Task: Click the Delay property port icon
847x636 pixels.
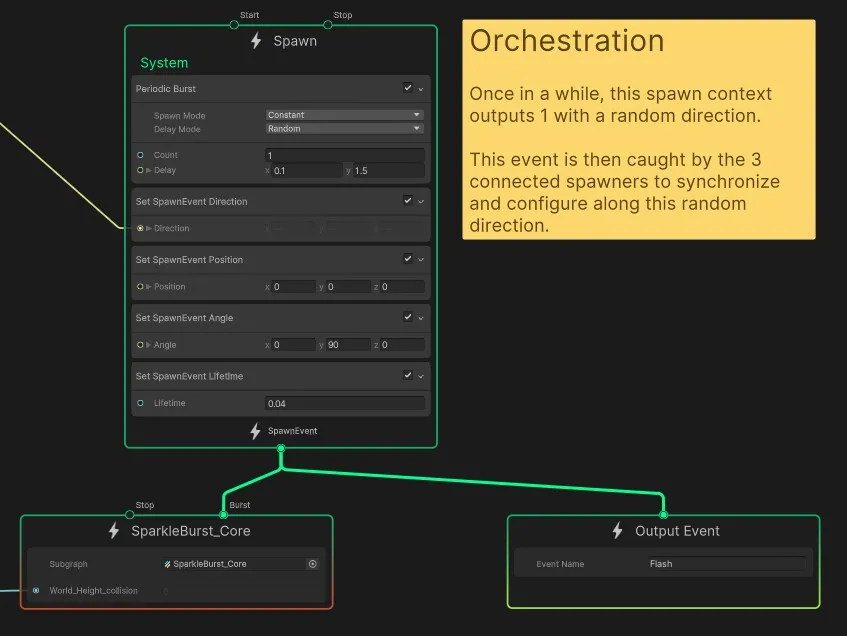Action: (x=140, y=170)
